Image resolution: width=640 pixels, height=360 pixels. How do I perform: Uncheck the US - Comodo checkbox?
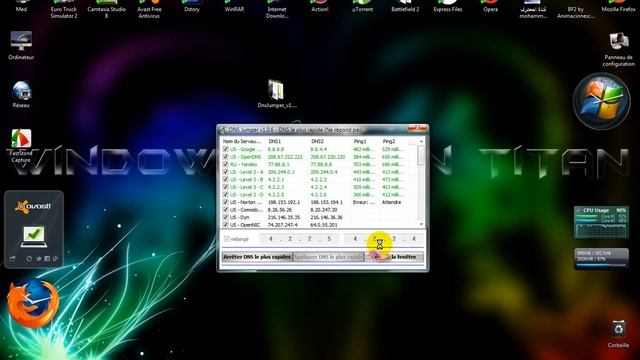pyautogui.click(x=225, y=210)
